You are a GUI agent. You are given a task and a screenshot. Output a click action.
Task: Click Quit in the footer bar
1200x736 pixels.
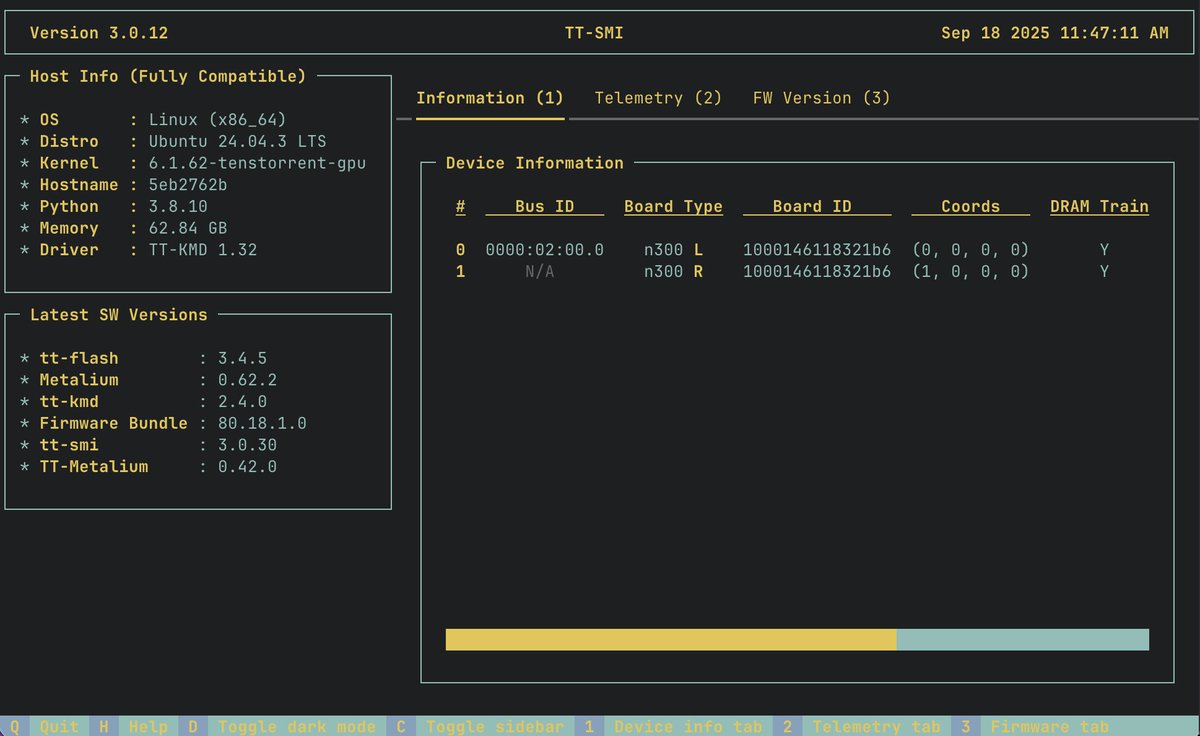click(59, 727)
